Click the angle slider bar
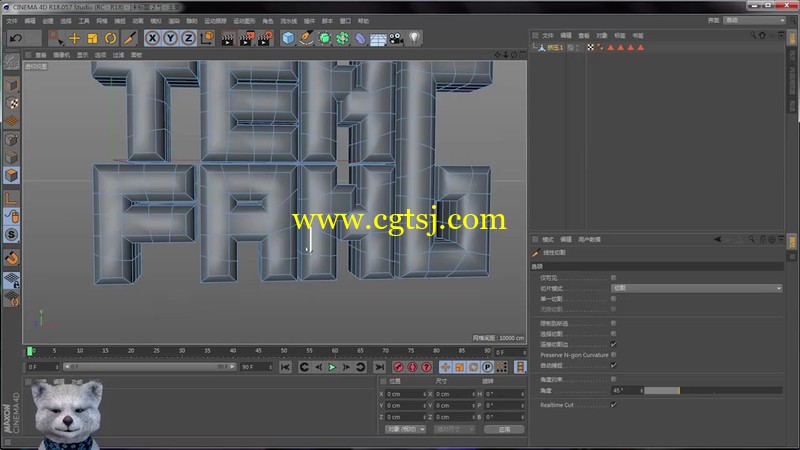The image size is (800, 450). [713, 390]
